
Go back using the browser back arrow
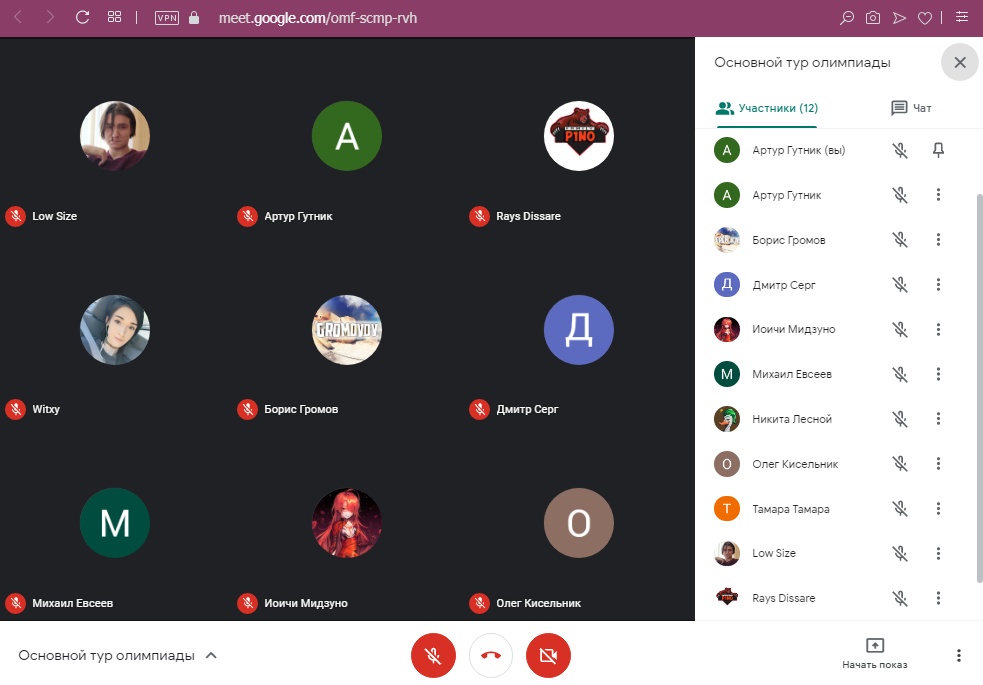point(18,18)
